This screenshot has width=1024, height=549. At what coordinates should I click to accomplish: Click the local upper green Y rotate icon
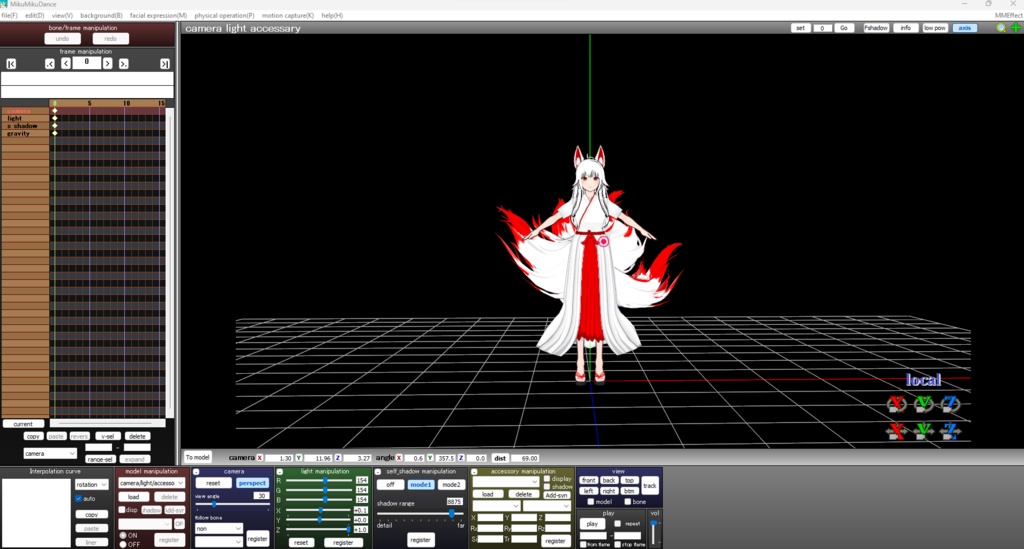(923, 404)
